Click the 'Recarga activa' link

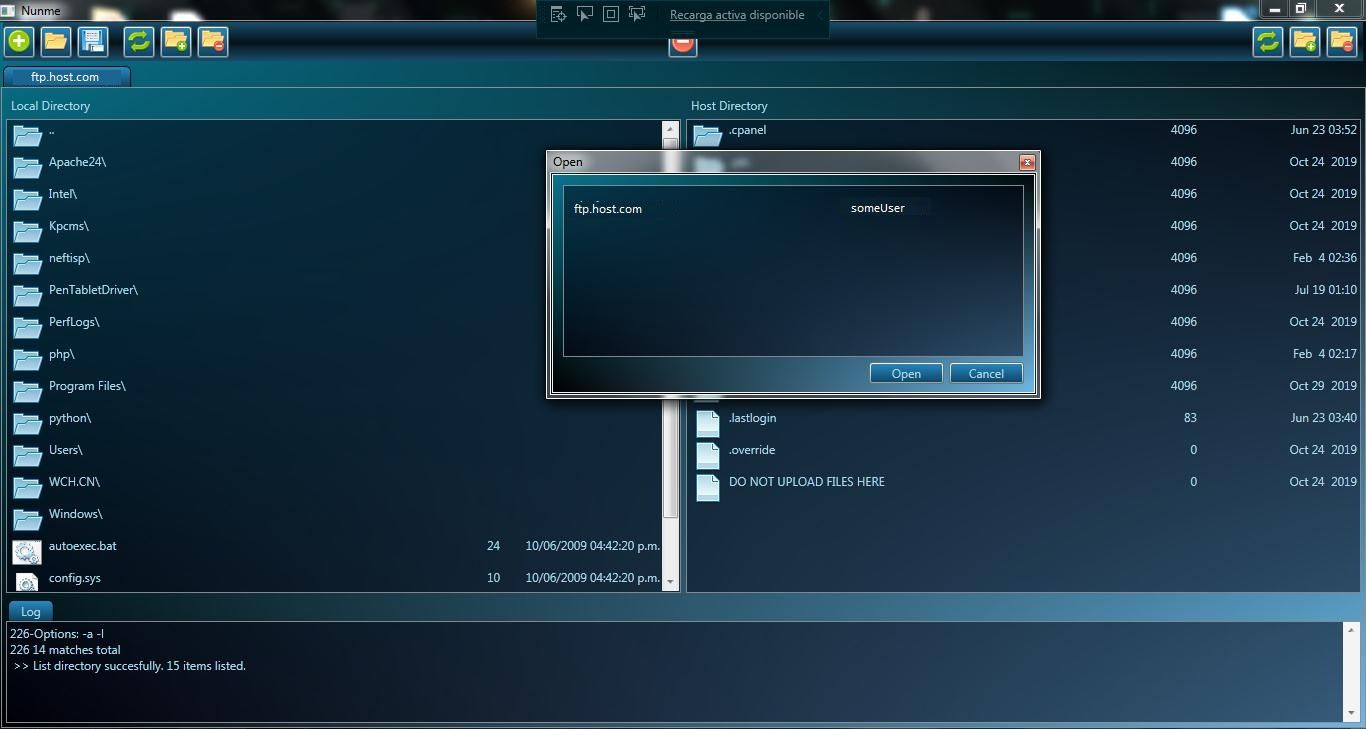click(x=709, y=15)
